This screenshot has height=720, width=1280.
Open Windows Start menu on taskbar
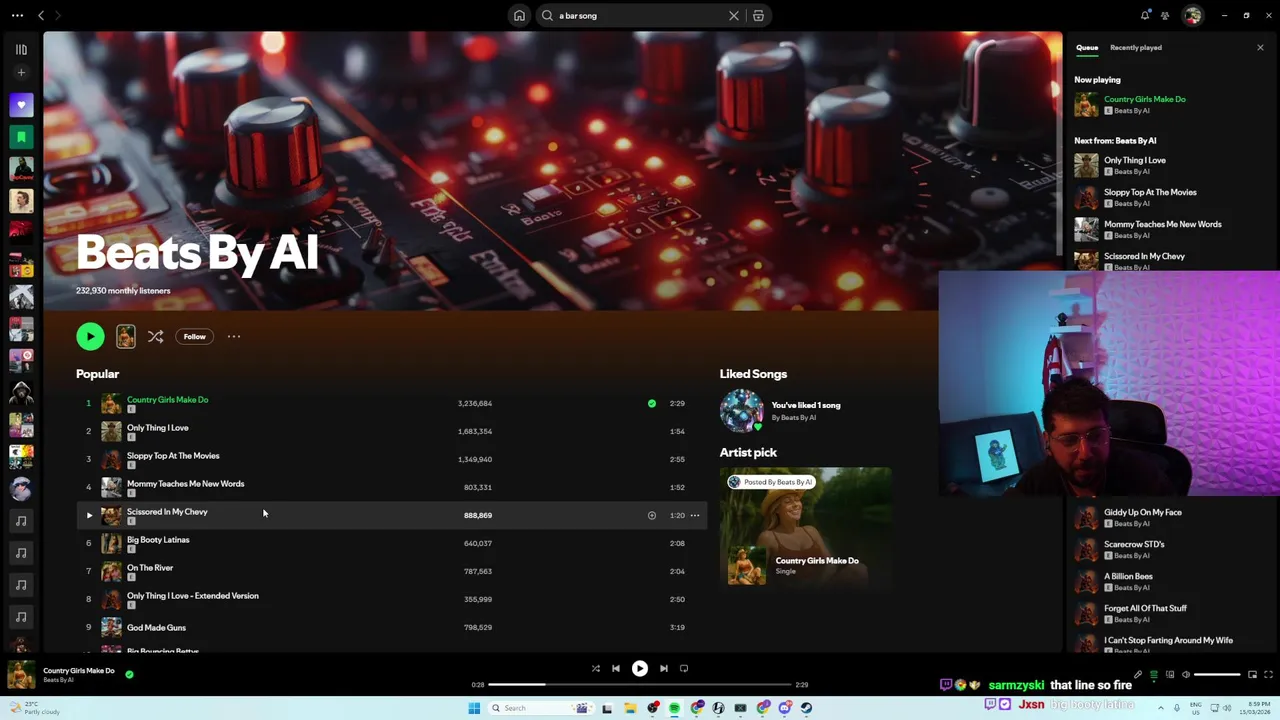474,708
